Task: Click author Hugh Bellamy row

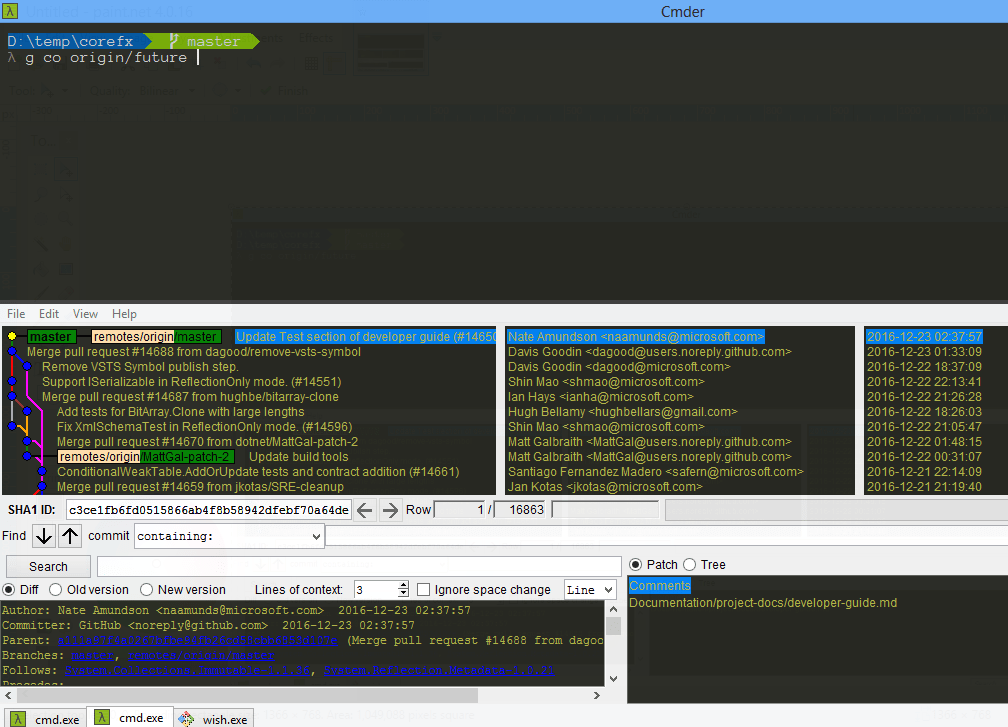Action: point(622,411)
